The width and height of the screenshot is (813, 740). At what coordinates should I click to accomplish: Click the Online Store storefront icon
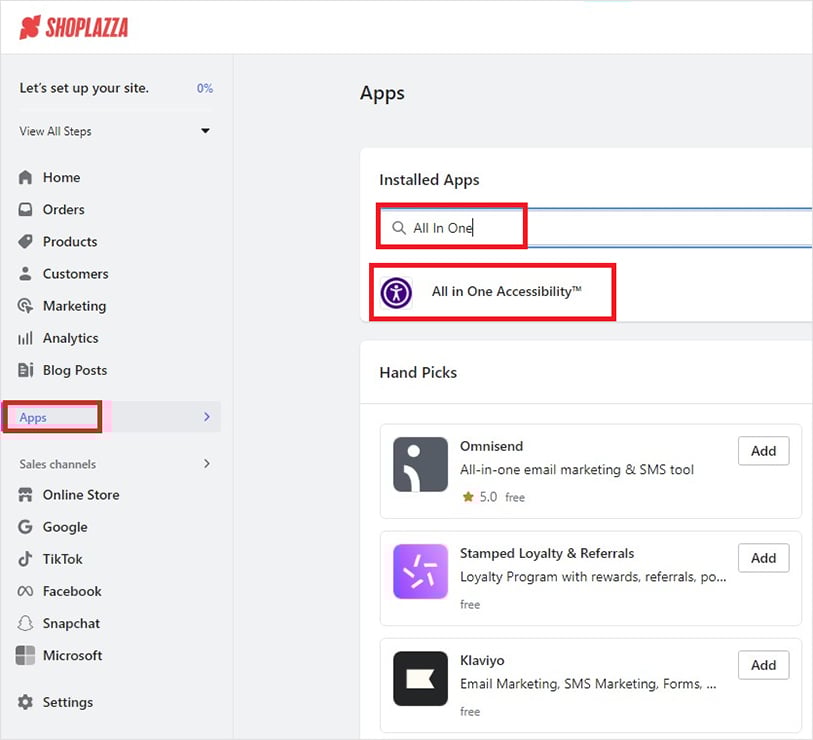click(25, 495)
